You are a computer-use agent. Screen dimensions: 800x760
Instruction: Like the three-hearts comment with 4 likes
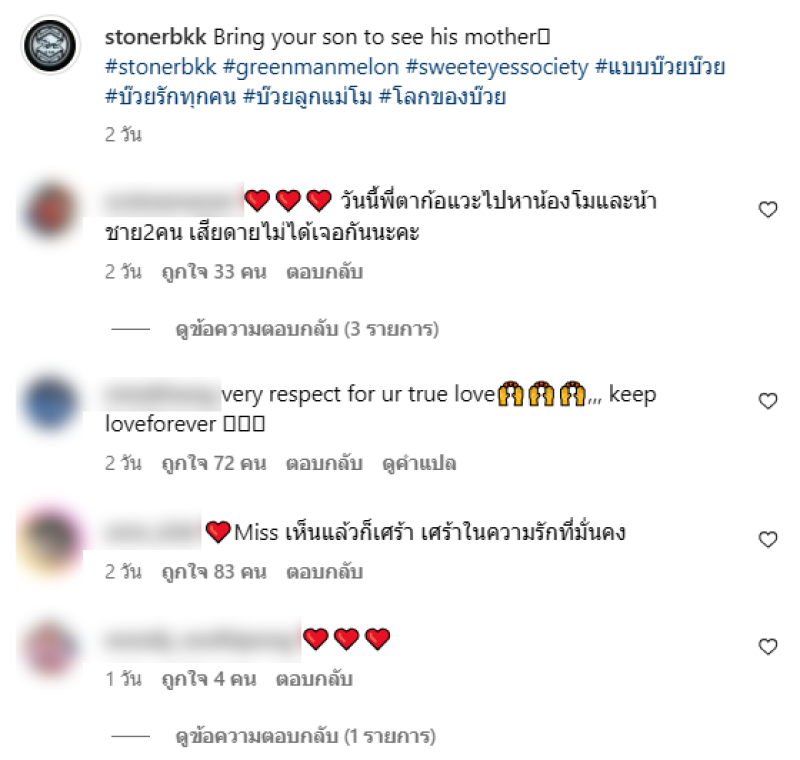768,646
